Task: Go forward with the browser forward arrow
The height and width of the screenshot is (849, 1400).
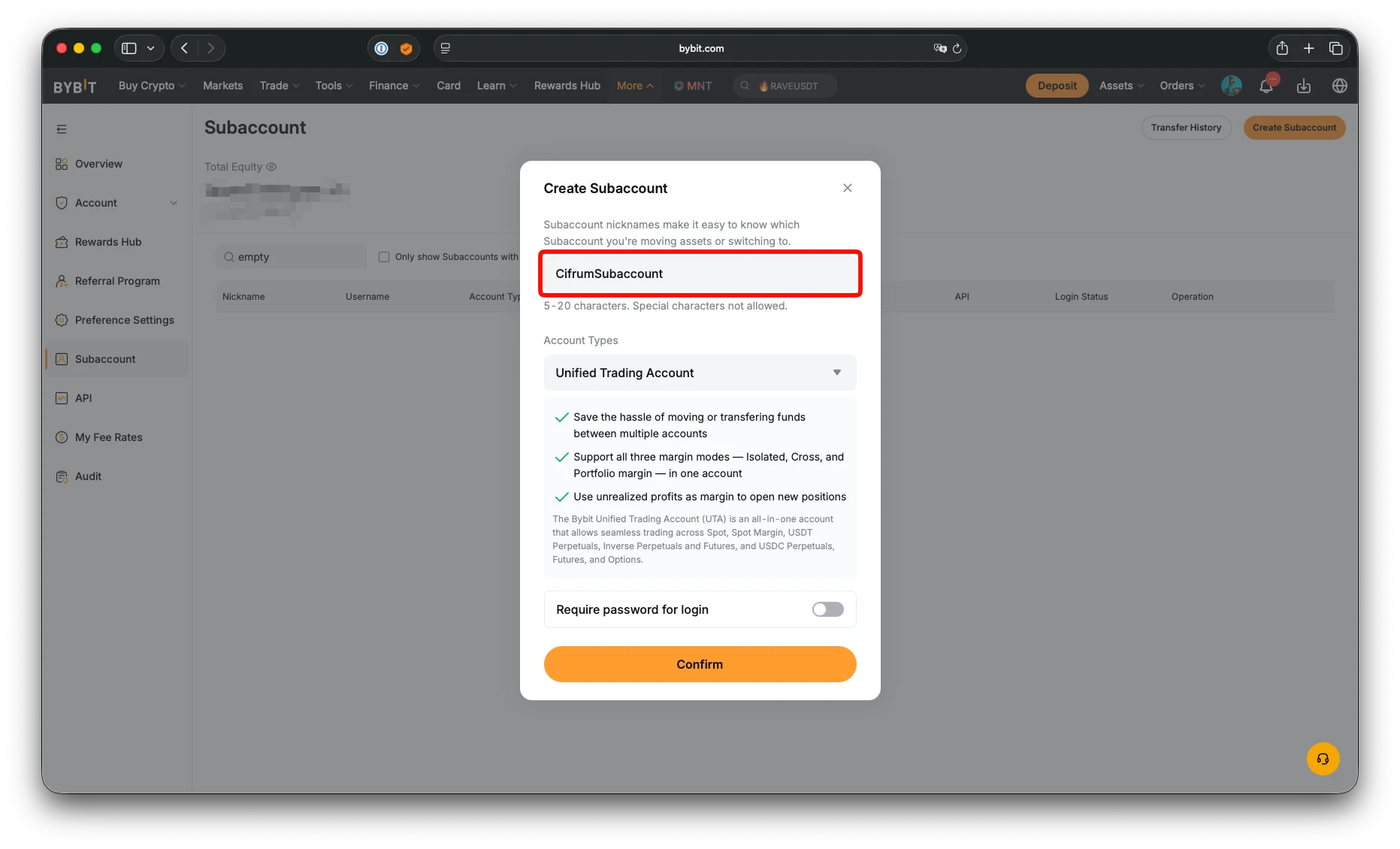Action: [x=211, y=48]
